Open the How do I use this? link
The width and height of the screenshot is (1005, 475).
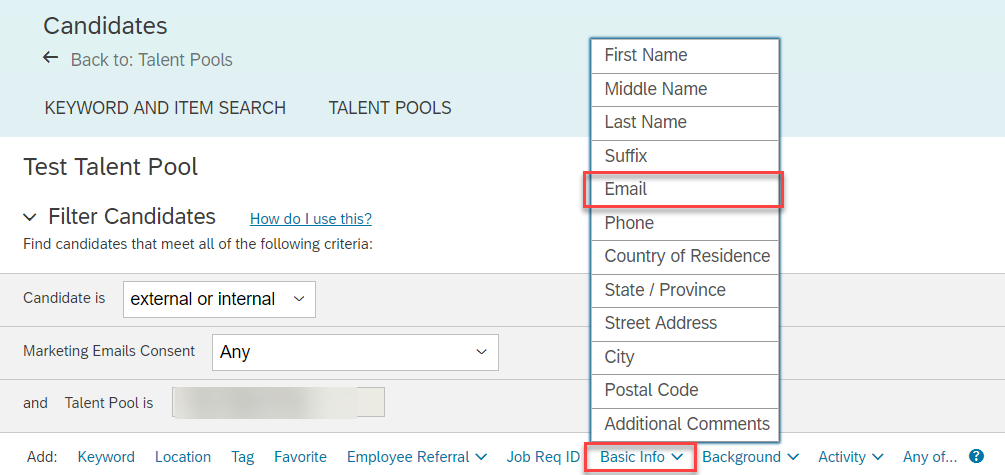click(x=311, y=219)
